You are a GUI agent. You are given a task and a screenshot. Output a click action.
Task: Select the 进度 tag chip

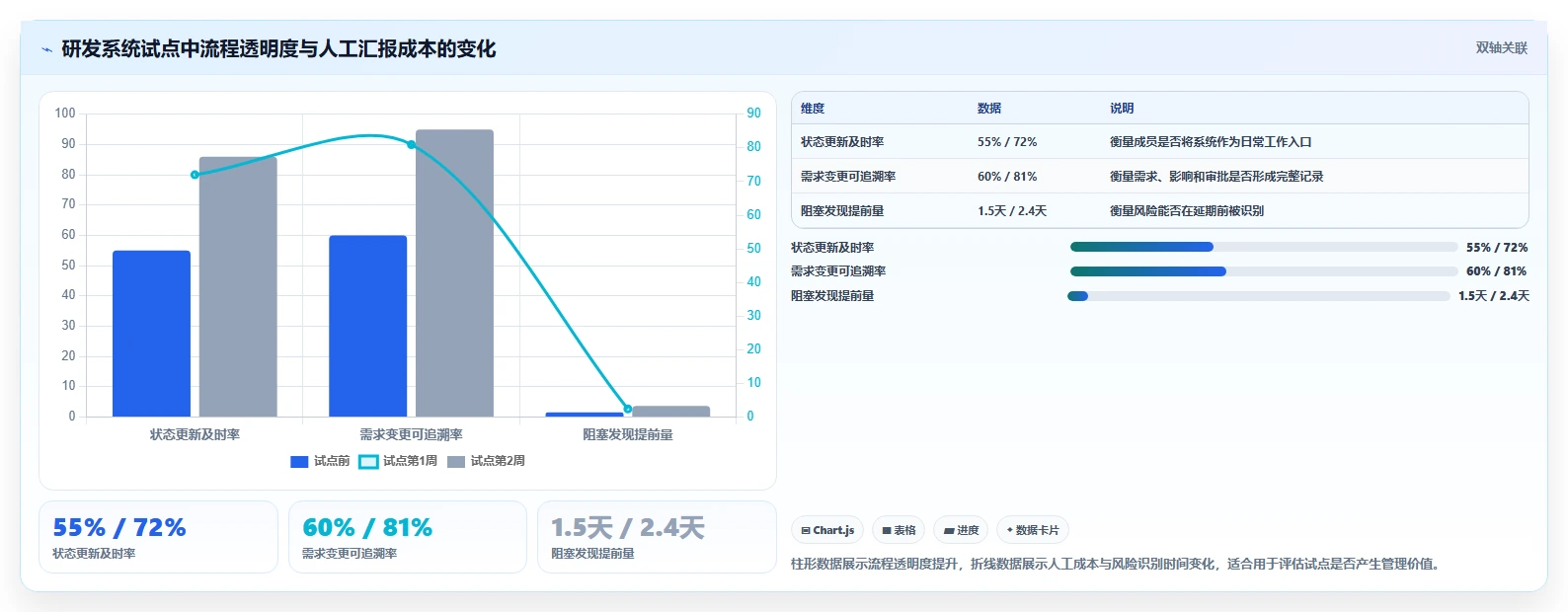[961, 530]
